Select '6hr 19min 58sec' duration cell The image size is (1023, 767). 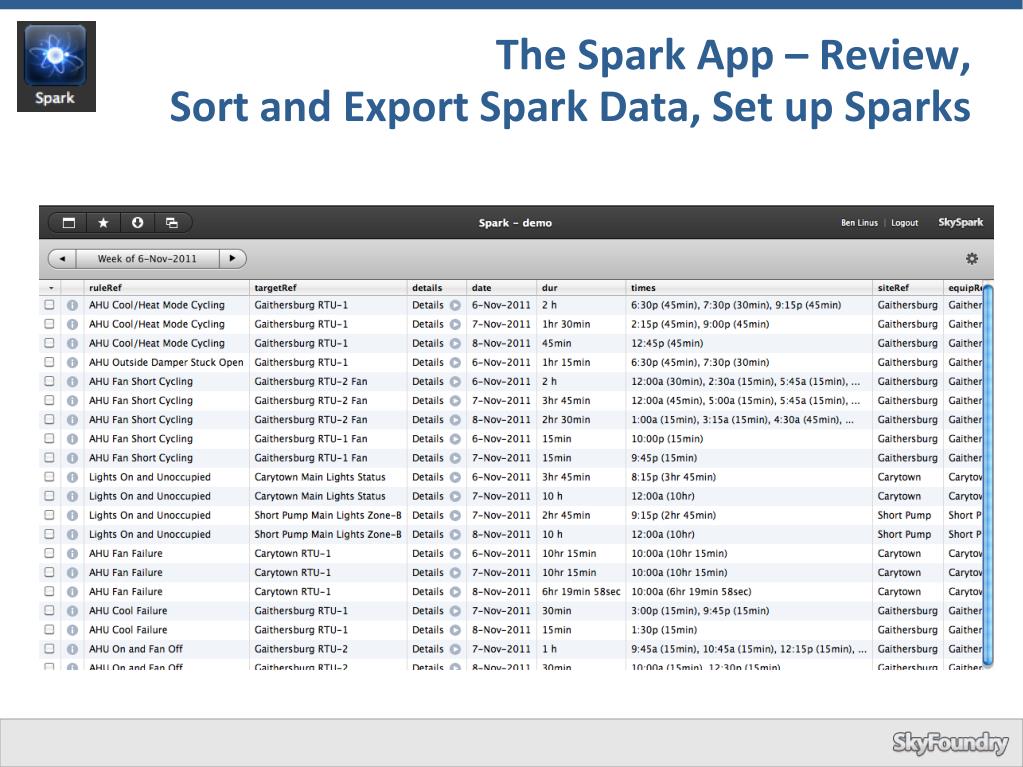coord(581,592)
